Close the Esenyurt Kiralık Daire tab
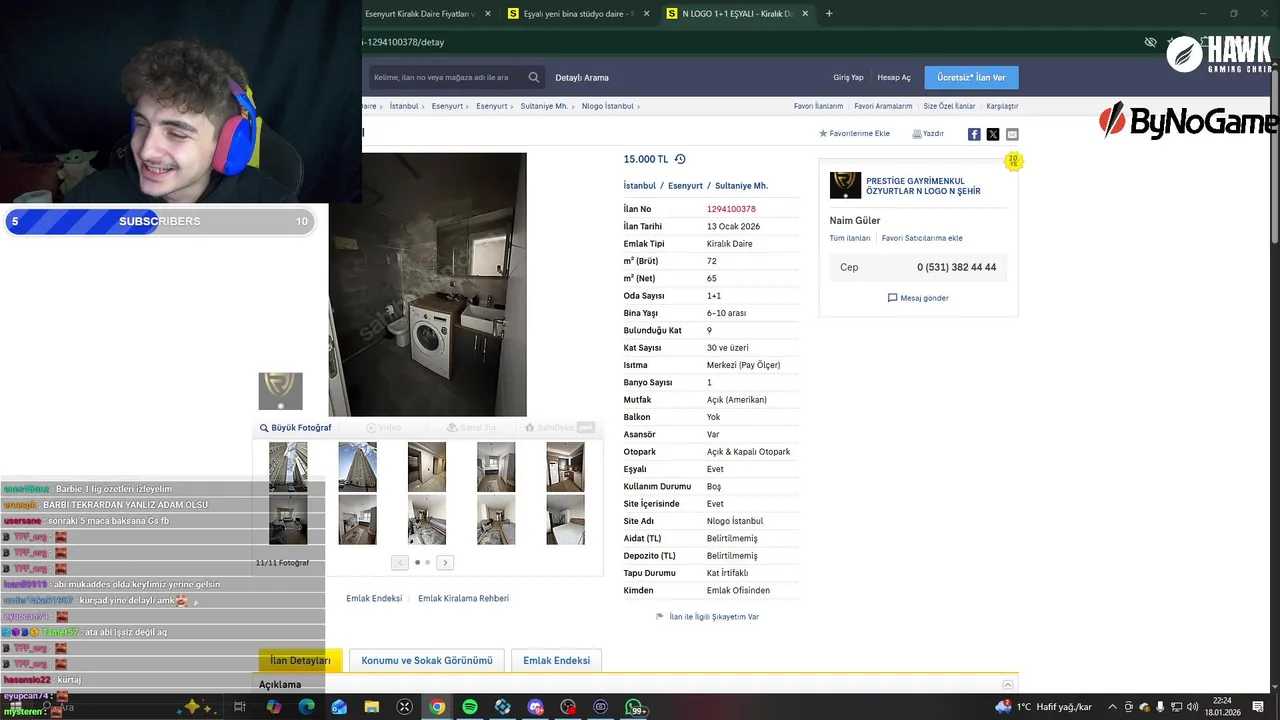Image resolution: width=1280 pixels, height=720 pixels. point(488,14)
